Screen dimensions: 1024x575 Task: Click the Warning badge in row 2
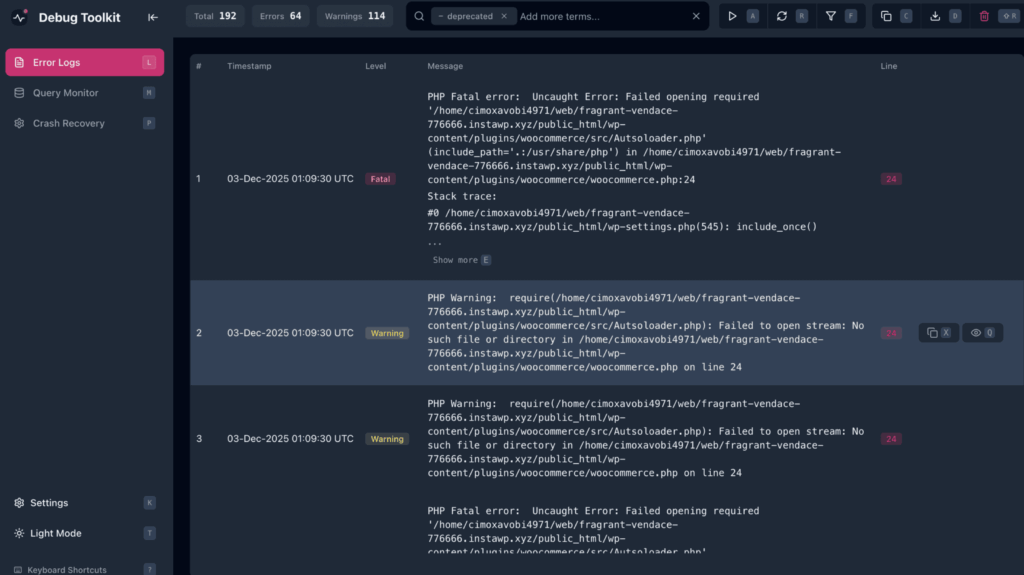(x=387, y=333)
